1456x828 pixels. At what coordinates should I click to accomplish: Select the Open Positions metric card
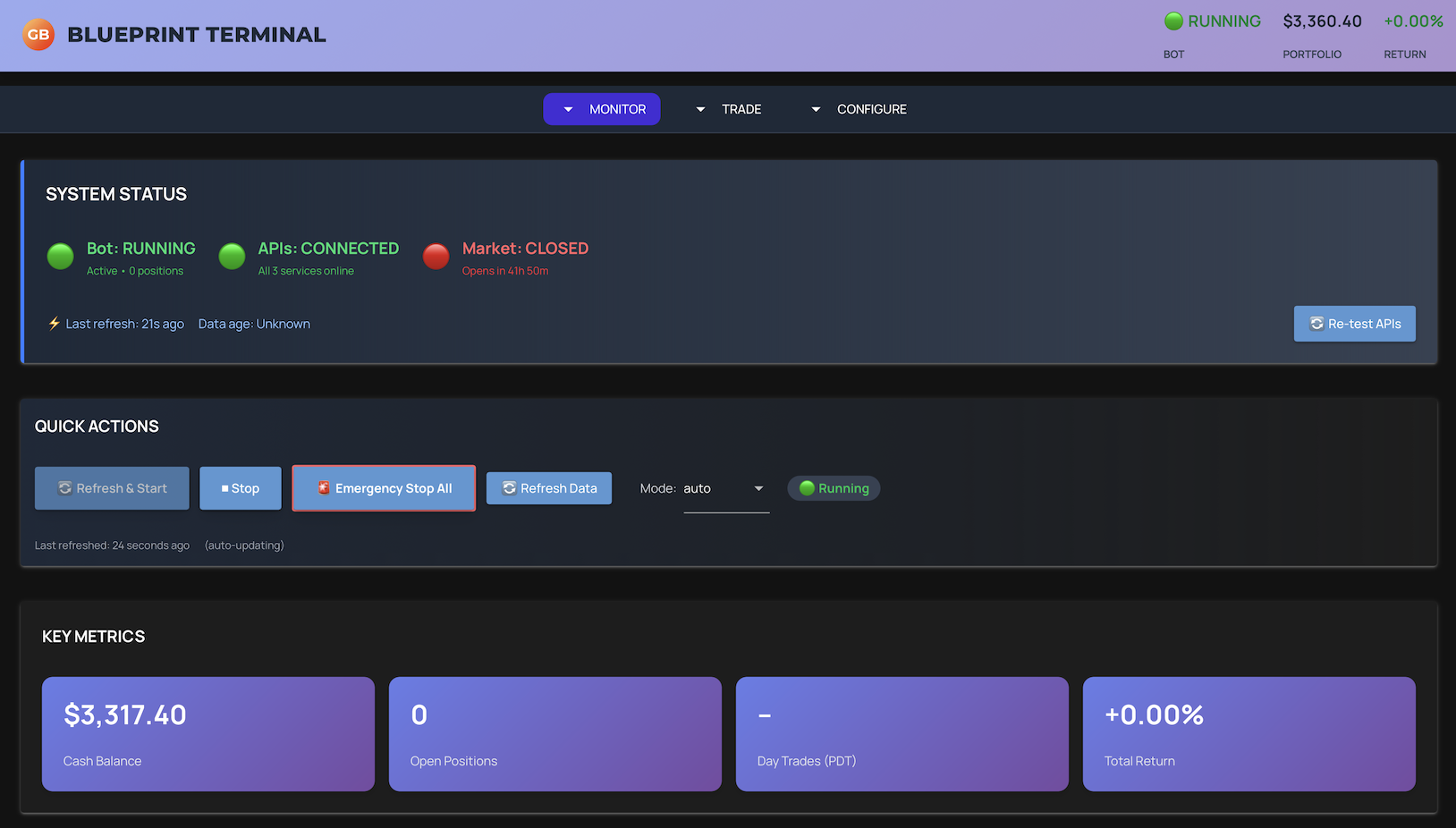[x=554, y=734]
